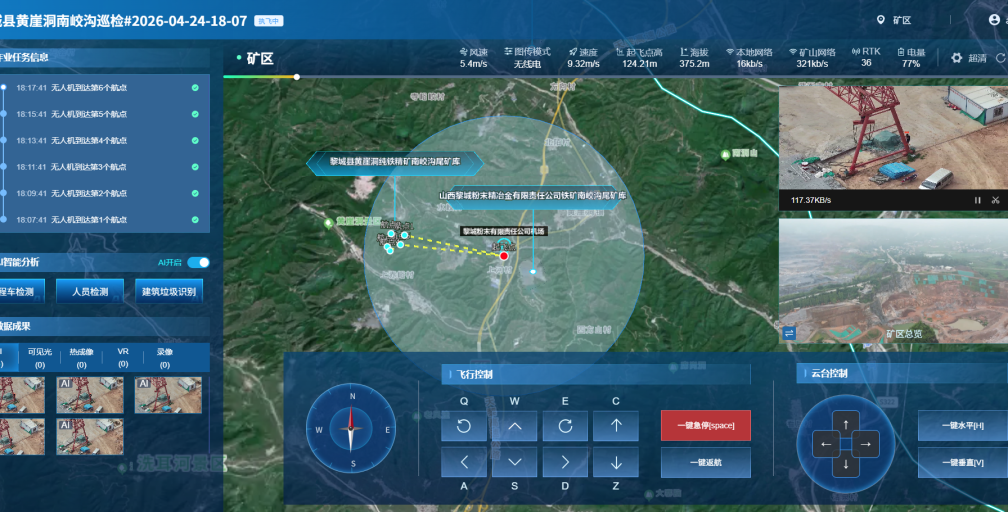The image size is (1008, 512).
Task: Ascend drone with C up arrow
Action: pyautogui.click(x=616, y=426)
